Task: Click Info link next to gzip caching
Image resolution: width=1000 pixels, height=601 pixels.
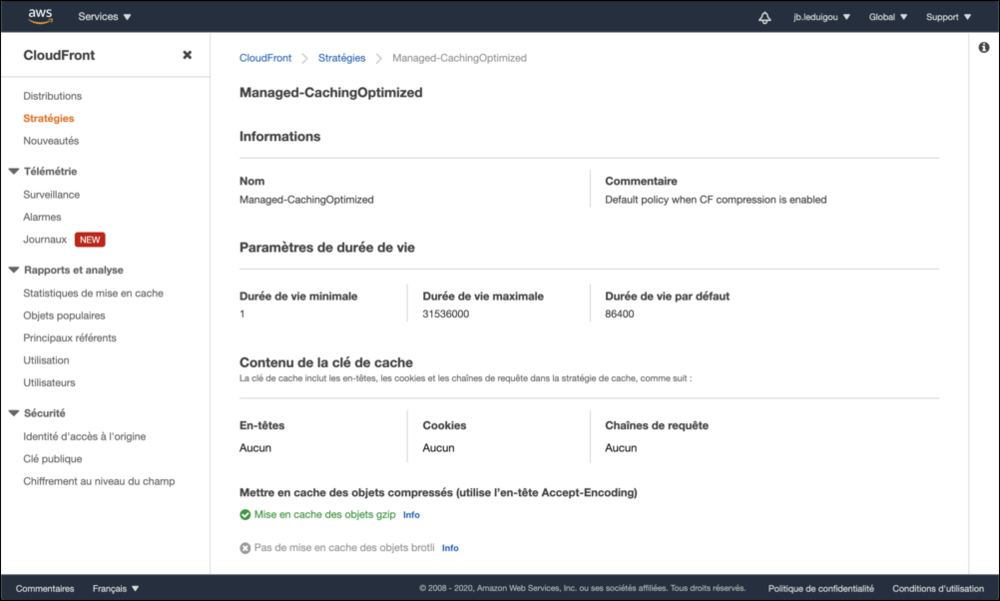Action: [x=411, y=515]
